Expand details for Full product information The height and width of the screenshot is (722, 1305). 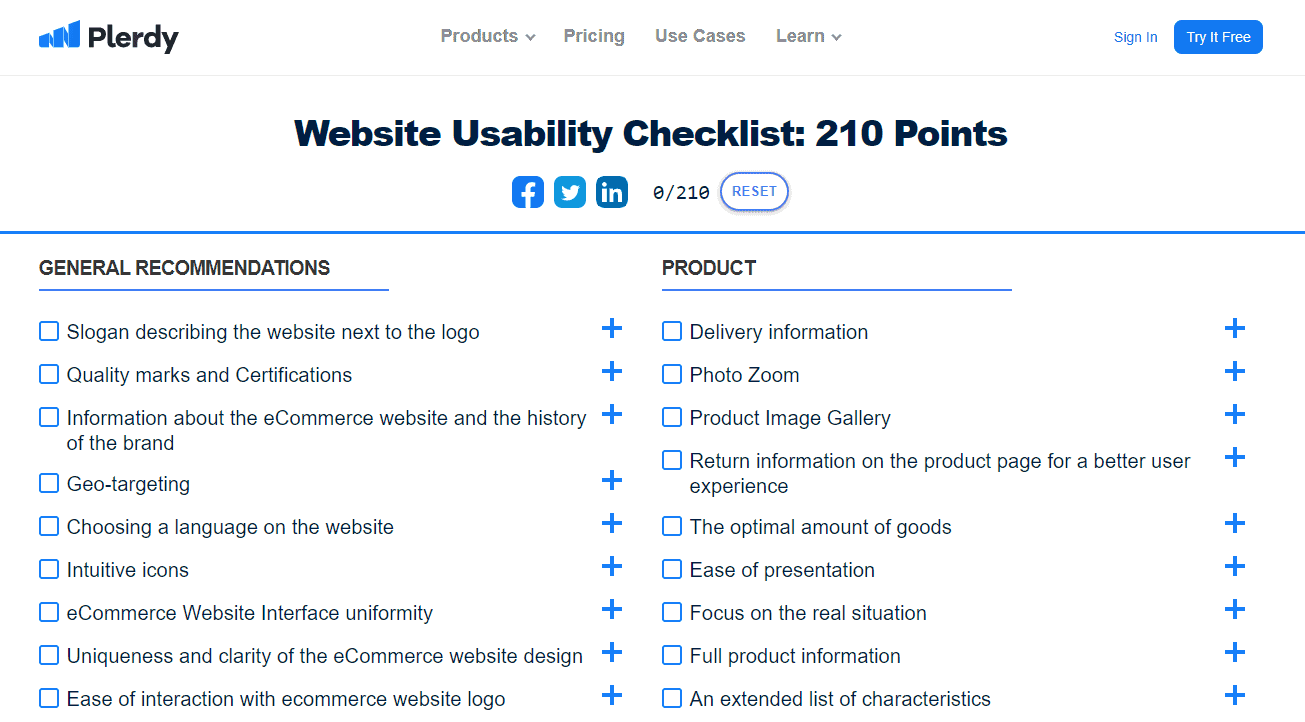(1235, 653)
